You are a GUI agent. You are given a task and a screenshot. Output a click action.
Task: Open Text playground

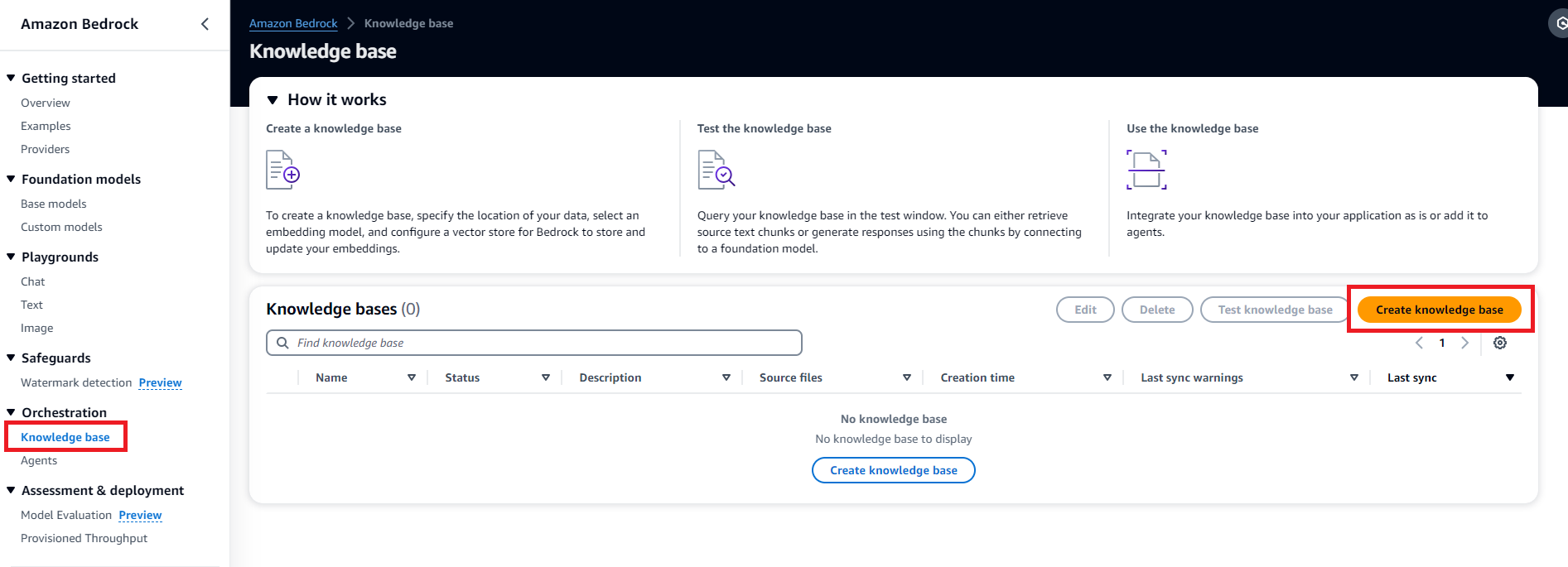click(x=31, y=305)
